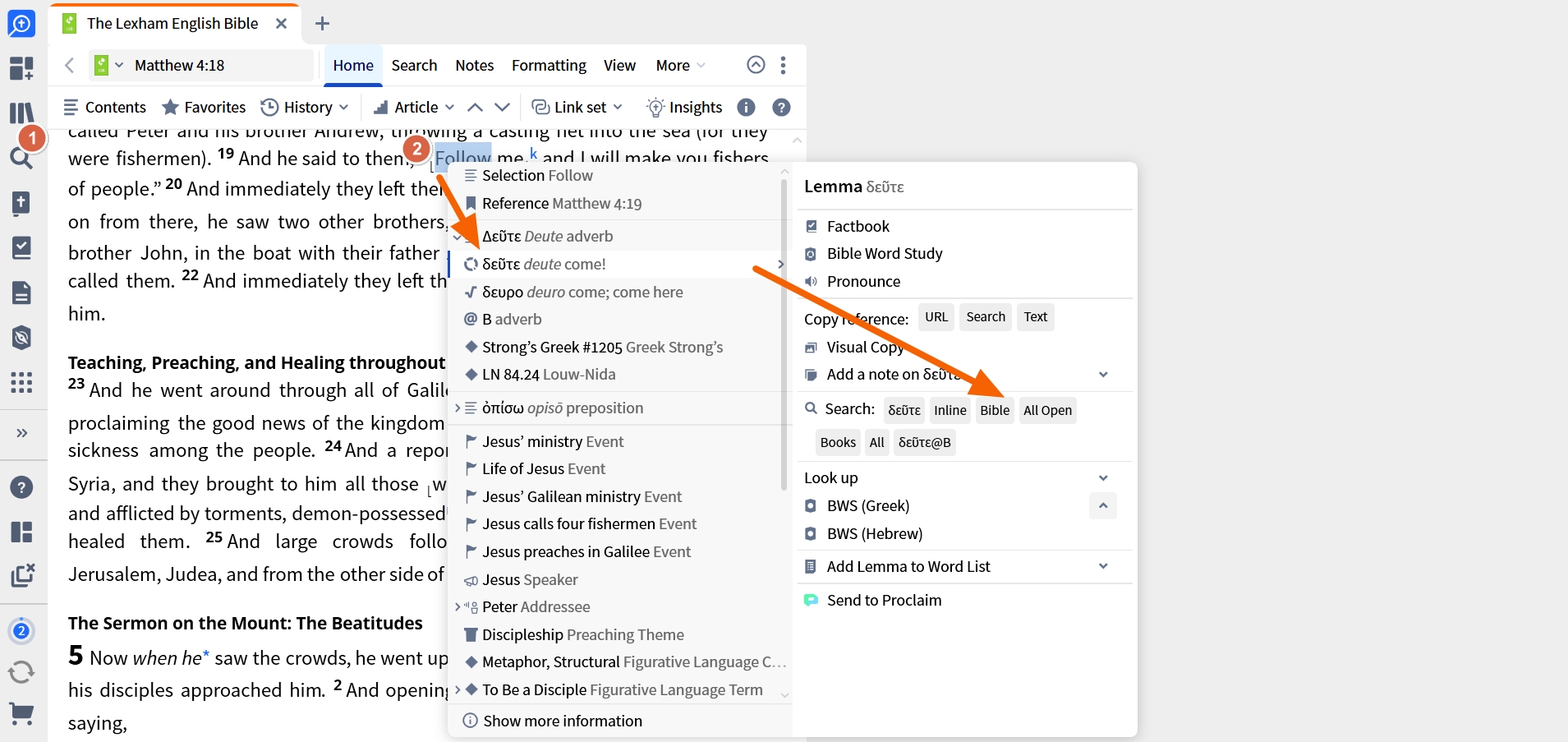Open the shopping cart icon
The image size is (1568, 742).
pos(21,713)
